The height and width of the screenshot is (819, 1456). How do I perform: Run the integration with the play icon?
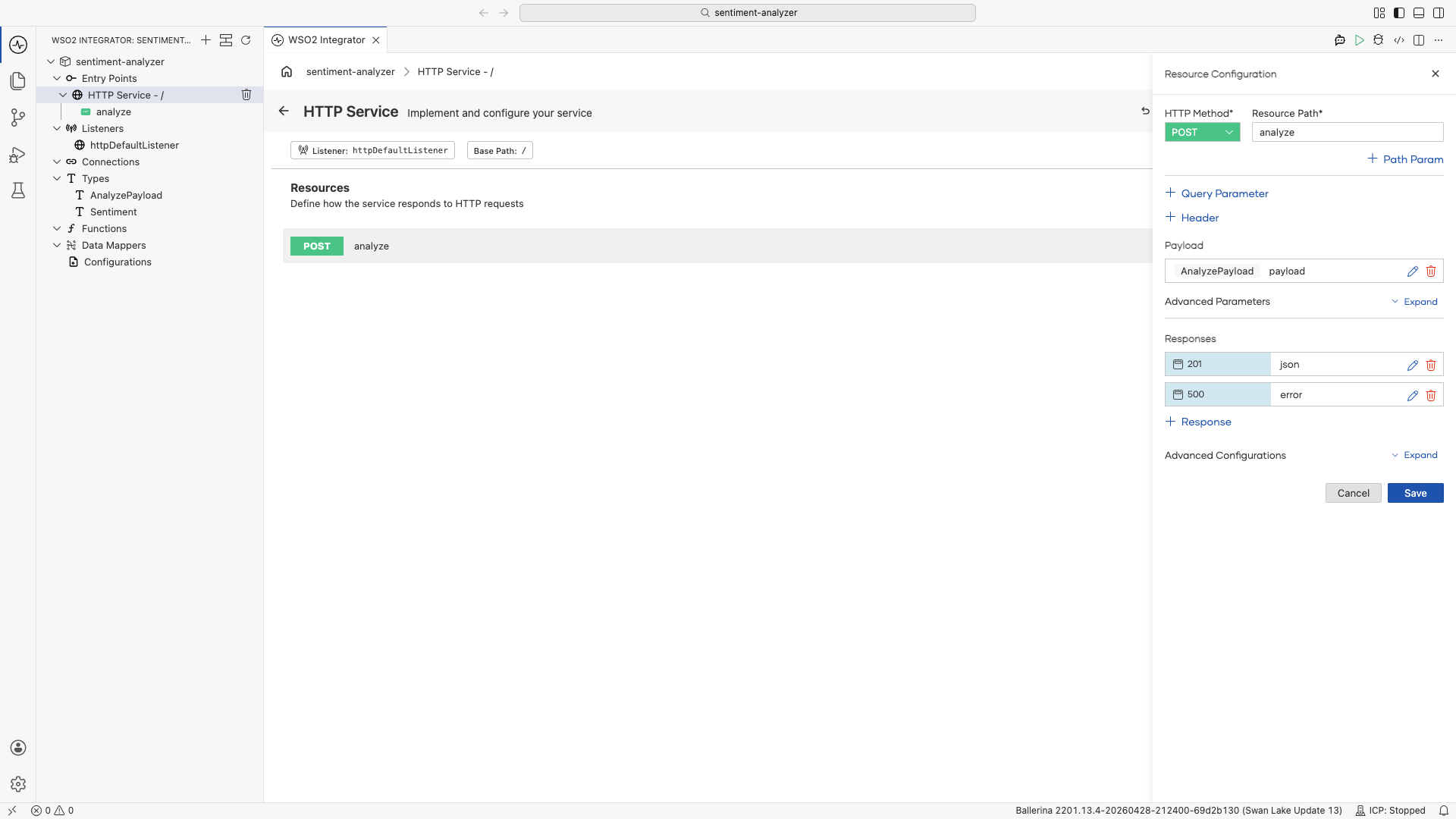(x=1360, y=40)
